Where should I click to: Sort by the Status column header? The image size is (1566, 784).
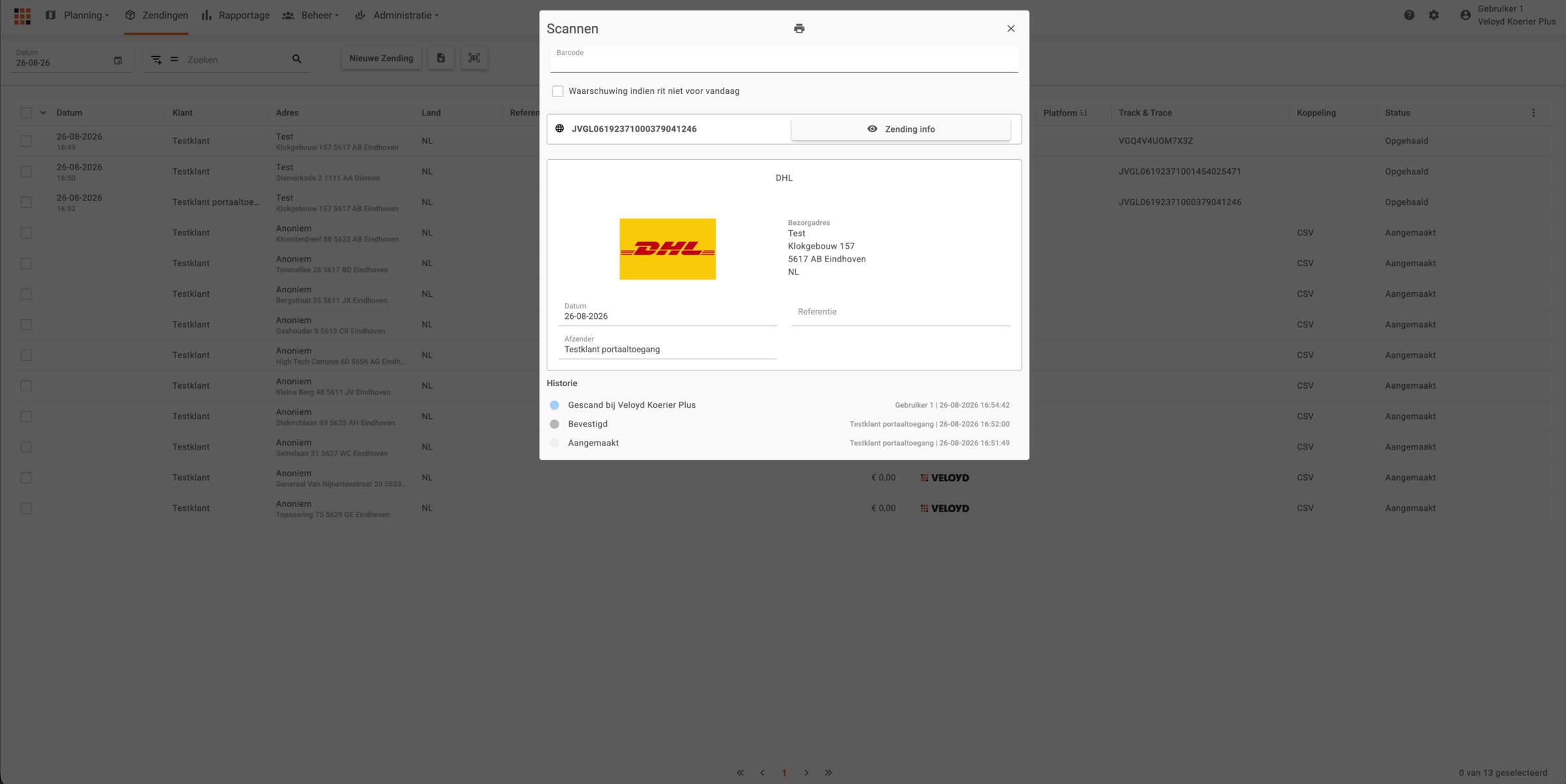pos(1398,113)
